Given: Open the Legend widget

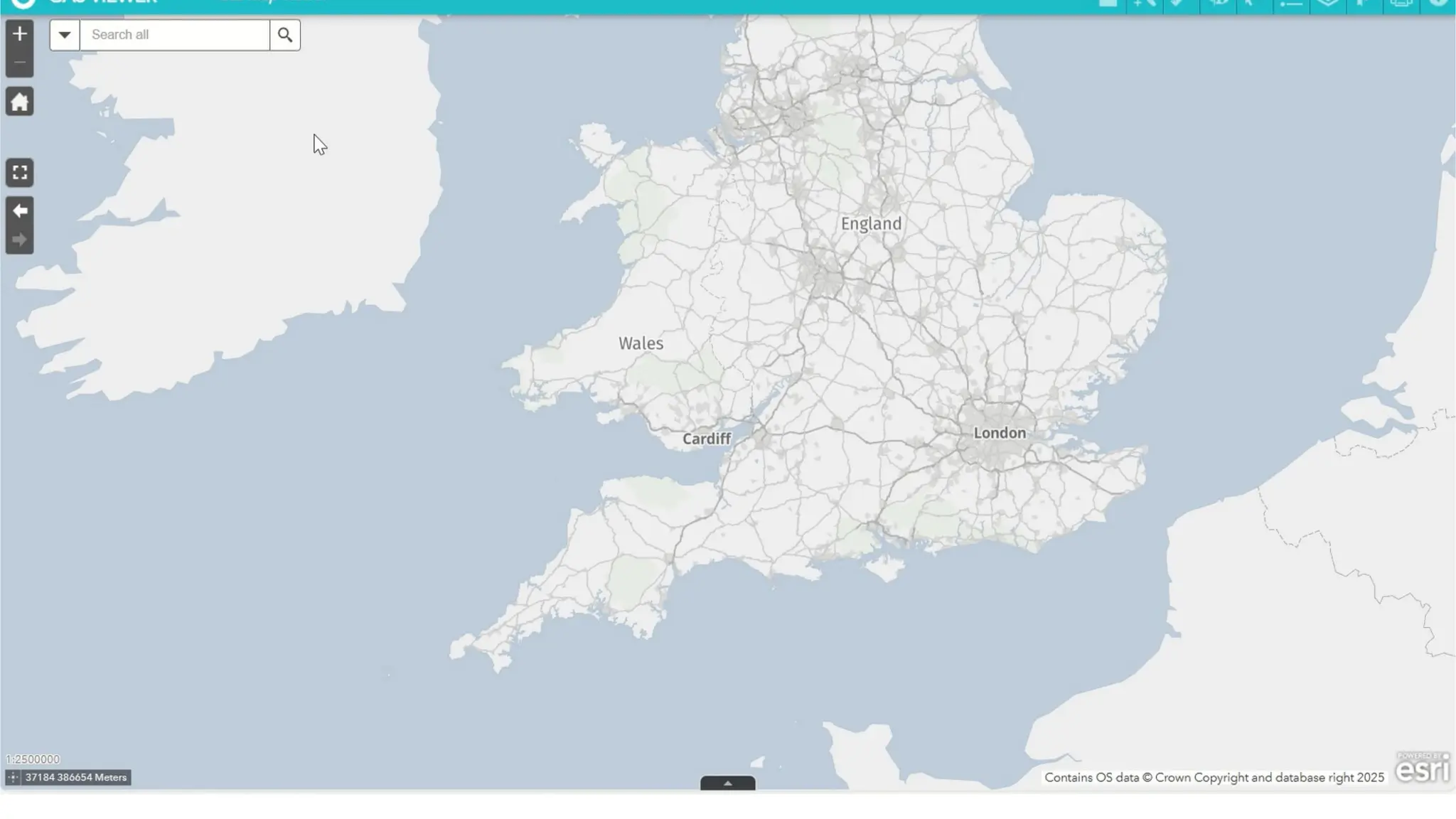Looking at the screenshot, I should [1290, 4].
